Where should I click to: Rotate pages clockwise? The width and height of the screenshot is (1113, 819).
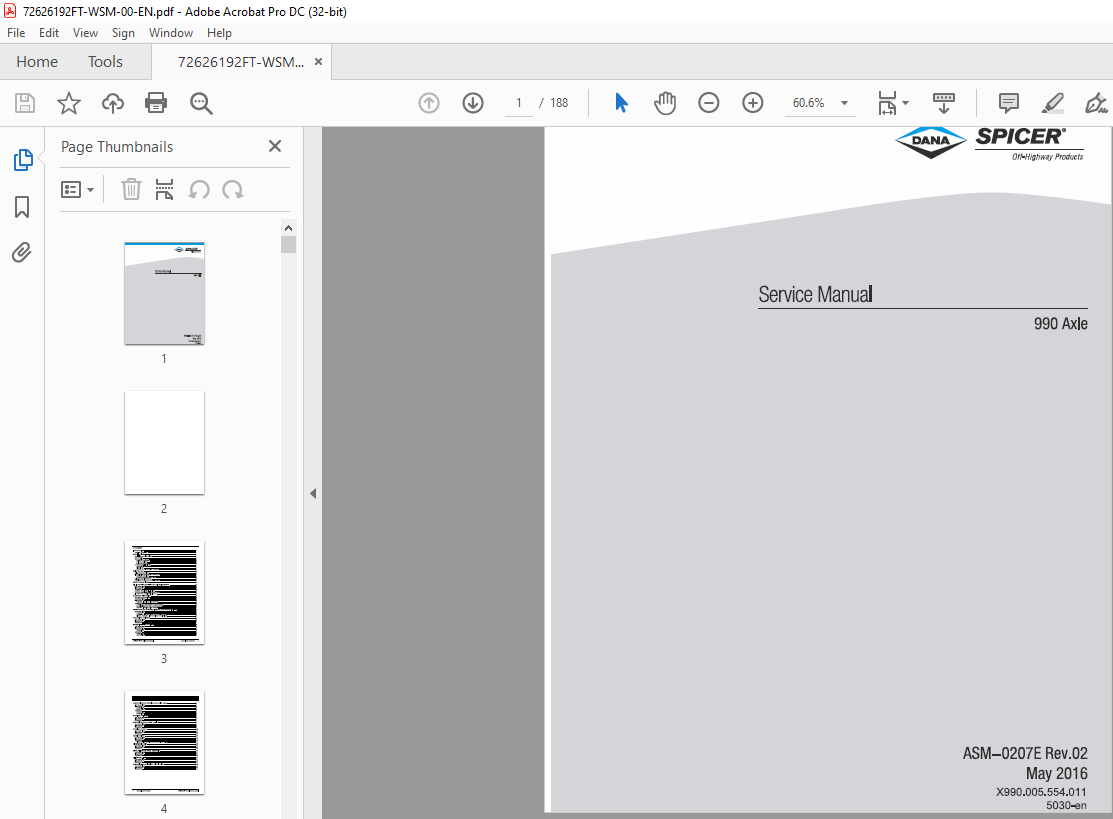[x=233, y=189]
